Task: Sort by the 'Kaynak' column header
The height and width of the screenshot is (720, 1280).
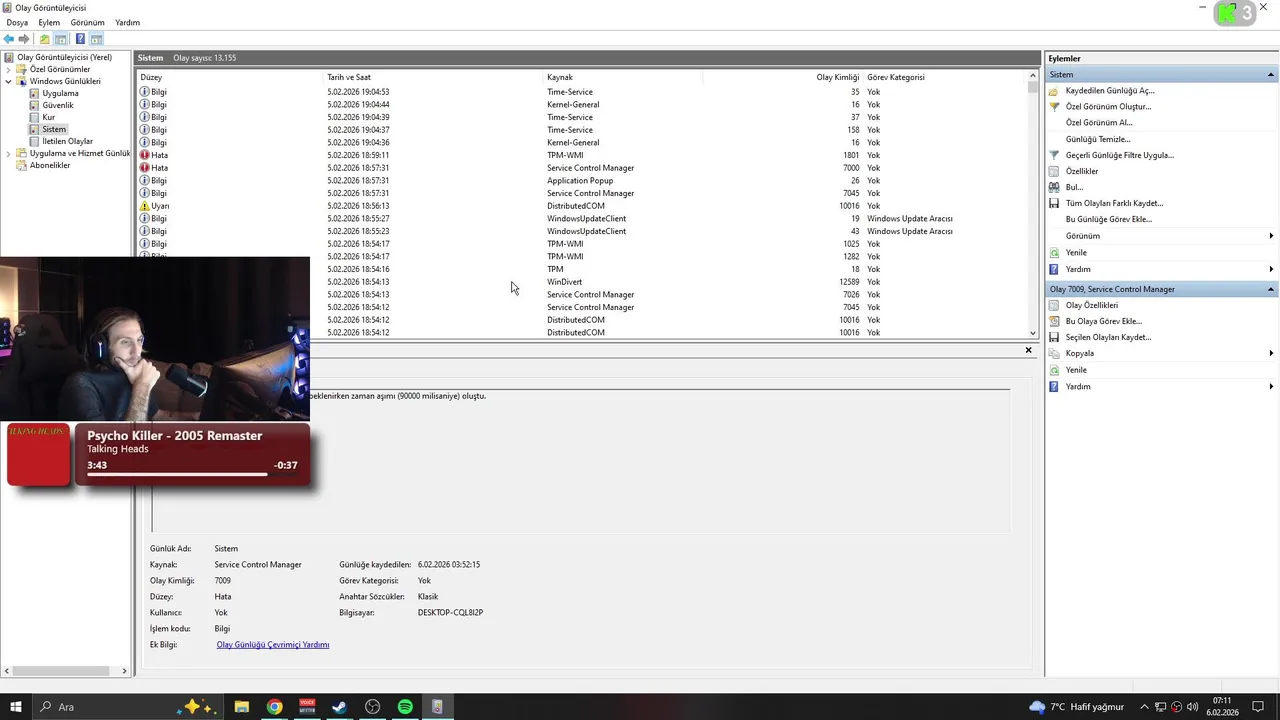Action: pyautogui.click(x=623, y=77)
